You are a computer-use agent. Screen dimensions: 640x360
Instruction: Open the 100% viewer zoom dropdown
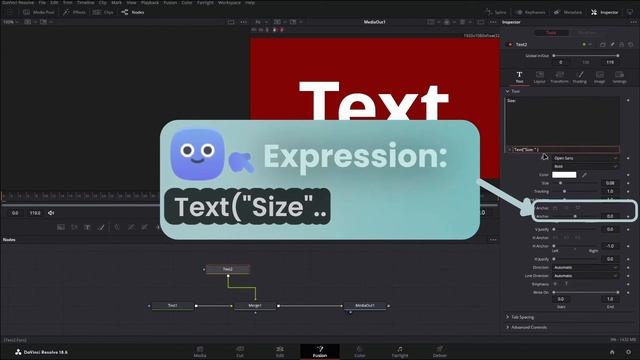(11, 22)
